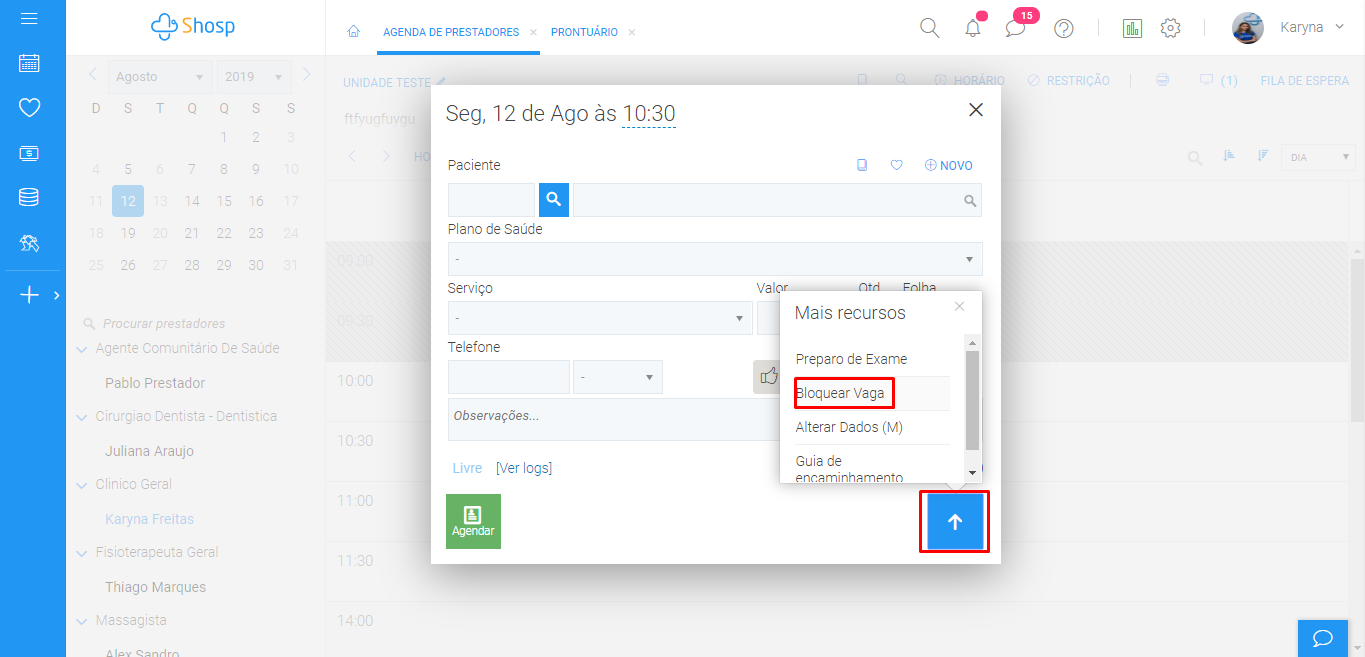Open the Agosto month dropdown
The height and width of the screenshot is (657, 1365).
[161, 77]
